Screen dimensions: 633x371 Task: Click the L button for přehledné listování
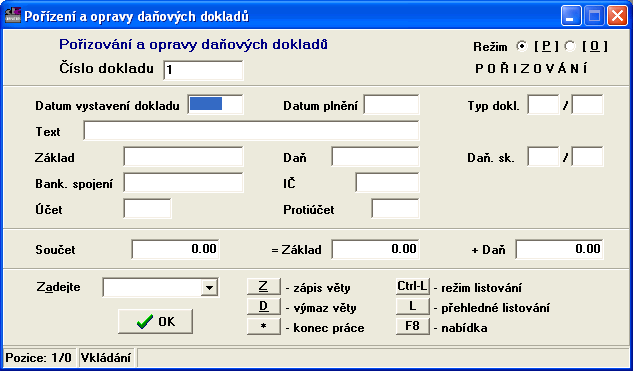click(x=413, y=306)
